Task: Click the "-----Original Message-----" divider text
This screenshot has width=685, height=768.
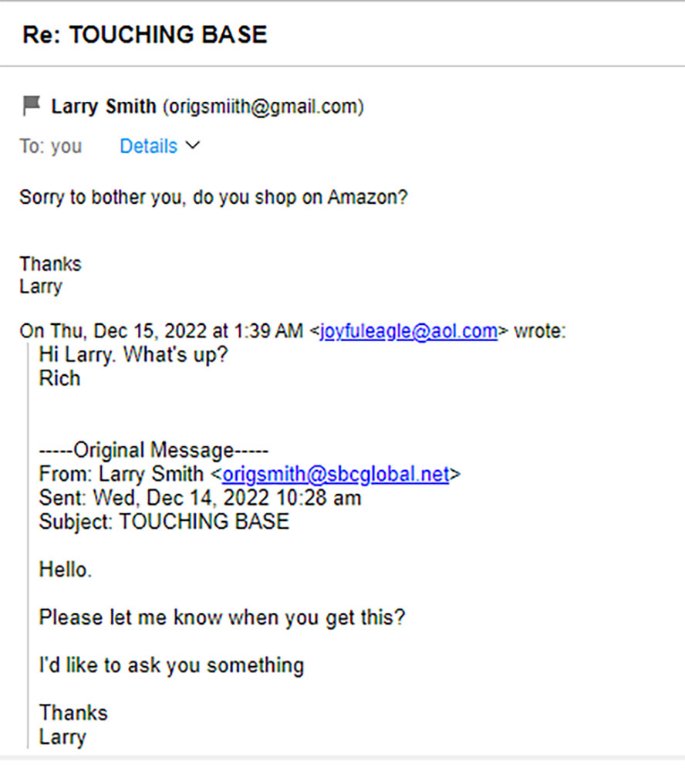Action: point(153,450)
